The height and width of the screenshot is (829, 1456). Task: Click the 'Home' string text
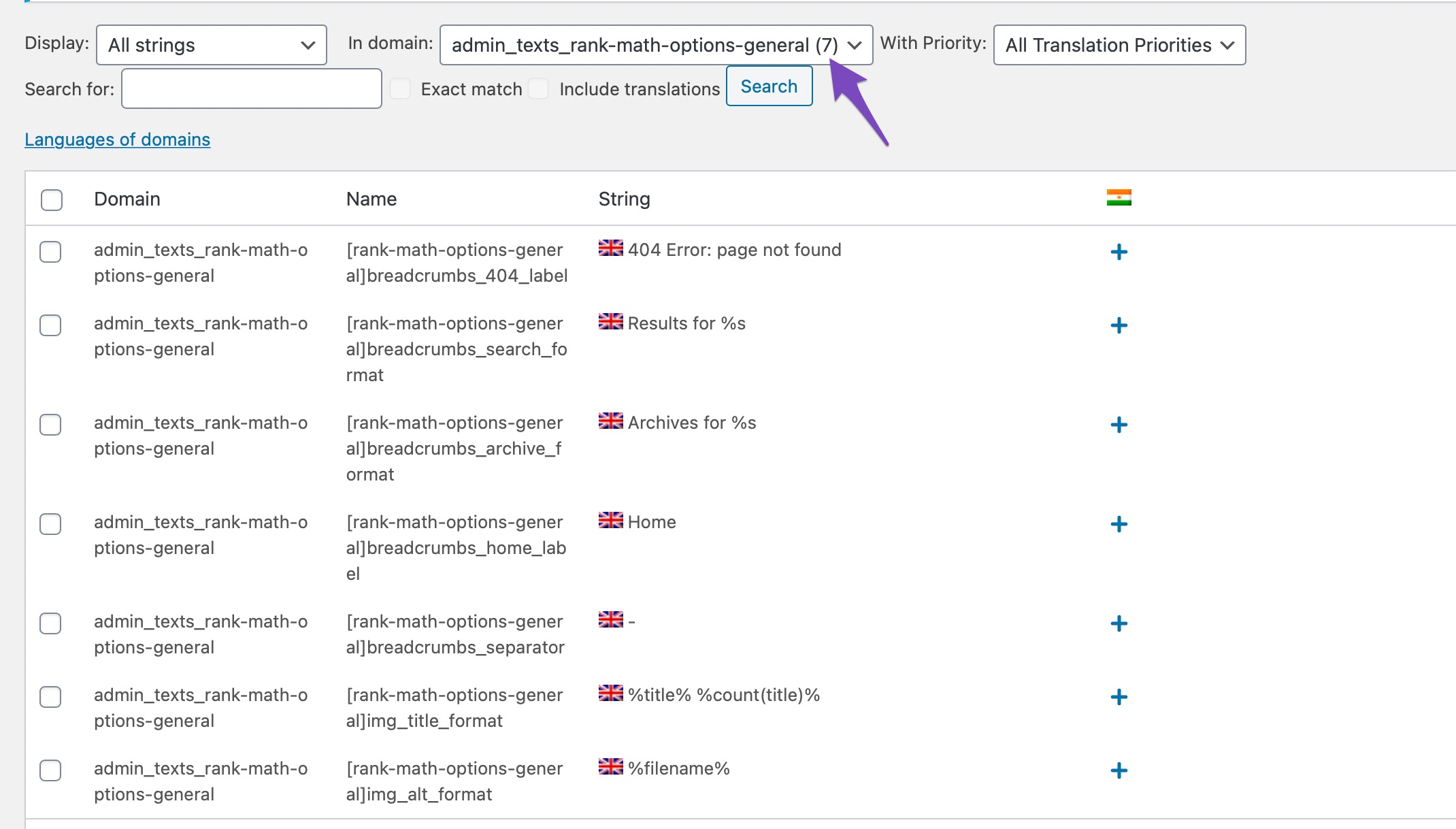pos(652,522)
